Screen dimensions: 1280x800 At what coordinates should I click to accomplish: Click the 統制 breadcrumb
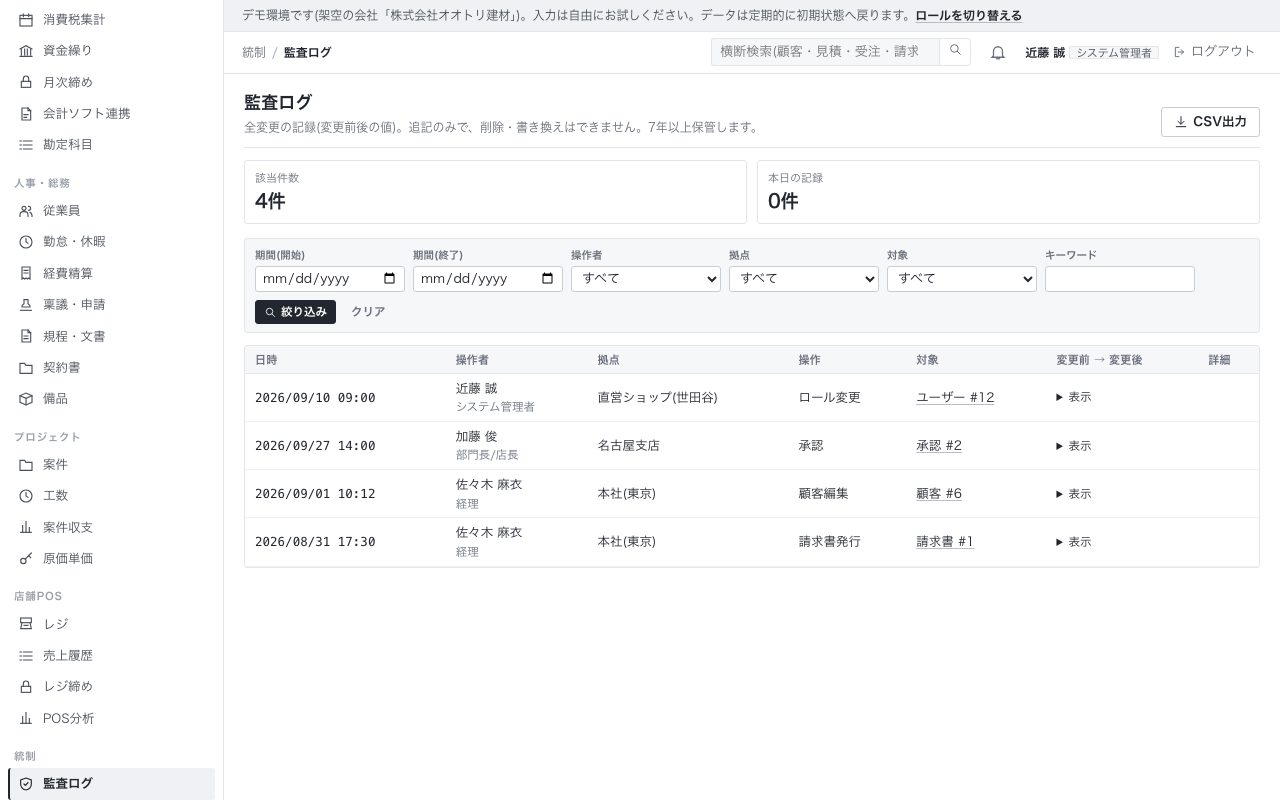click(x=254, y=52)
